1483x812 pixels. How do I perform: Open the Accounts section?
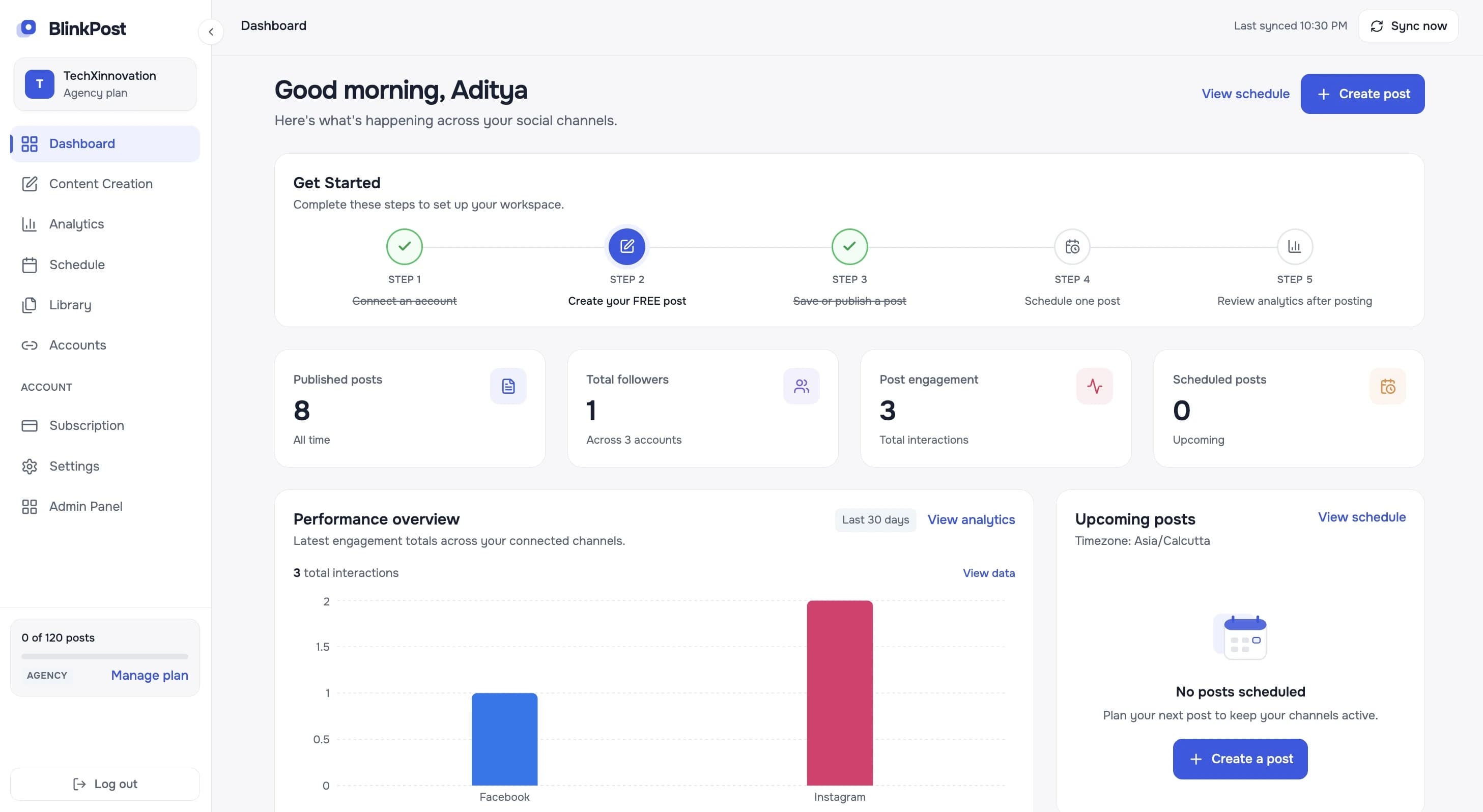coord(105,345)
